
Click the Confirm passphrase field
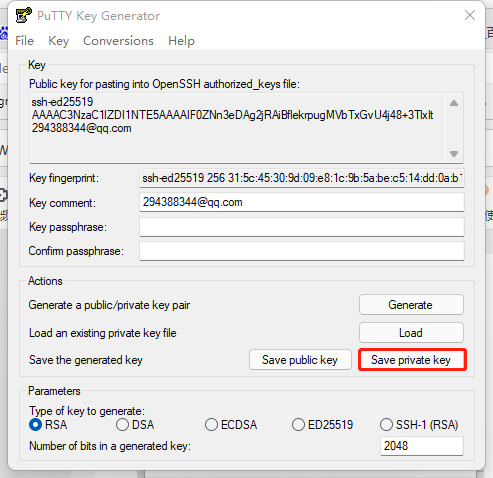(x=302, y=251)
